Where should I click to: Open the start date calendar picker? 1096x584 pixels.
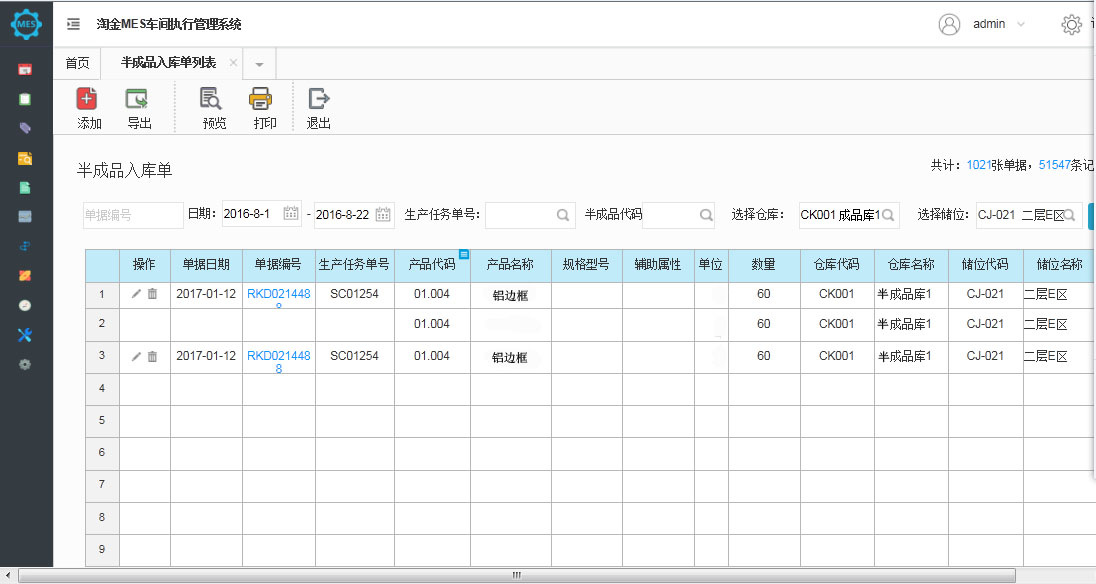click(291, 214)
